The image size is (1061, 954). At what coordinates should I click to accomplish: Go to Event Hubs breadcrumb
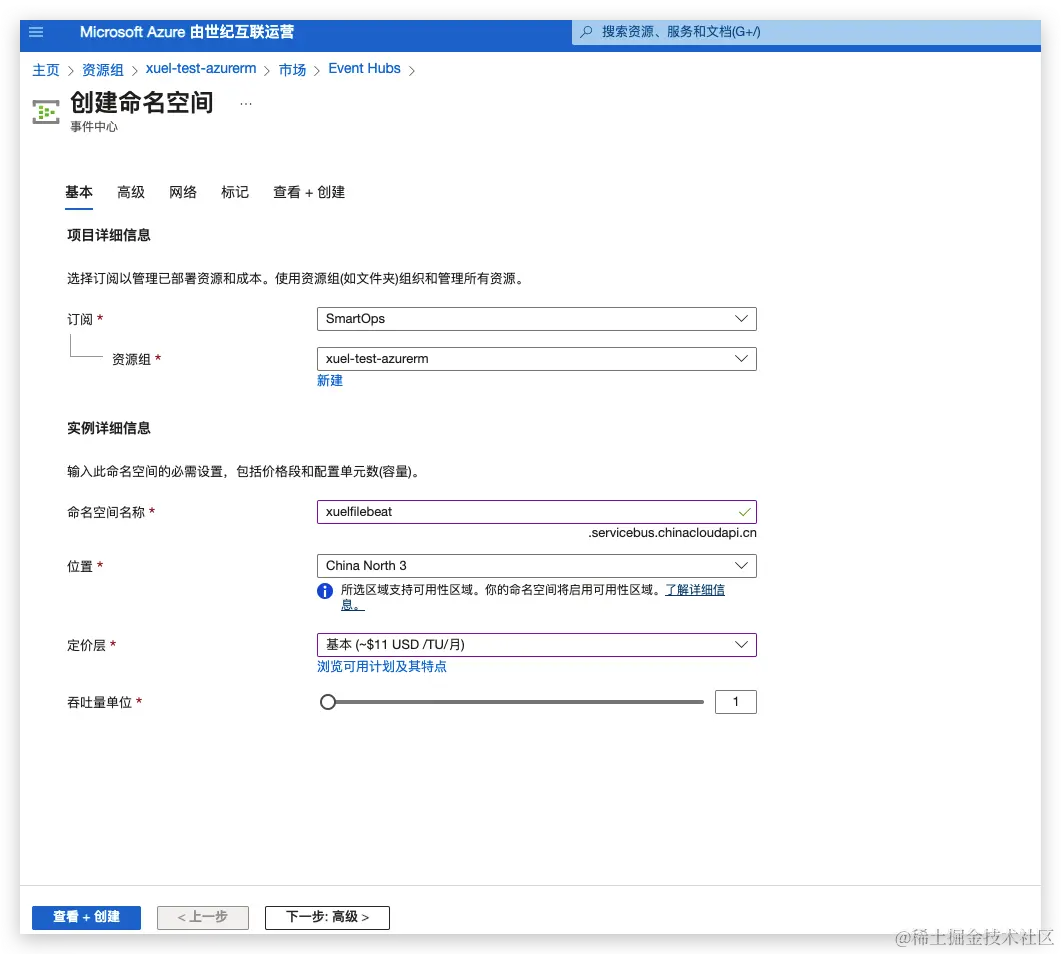click(364, 68)
